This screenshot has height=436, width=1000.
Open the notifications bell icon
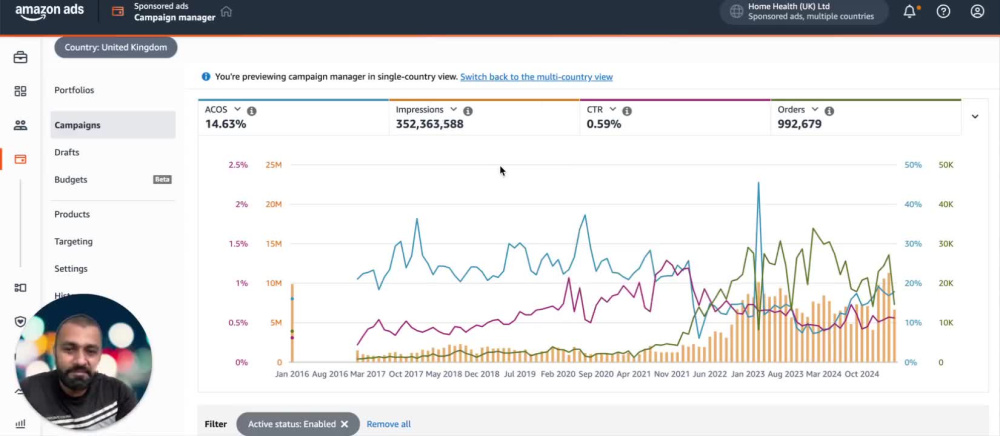click(909, 11)
